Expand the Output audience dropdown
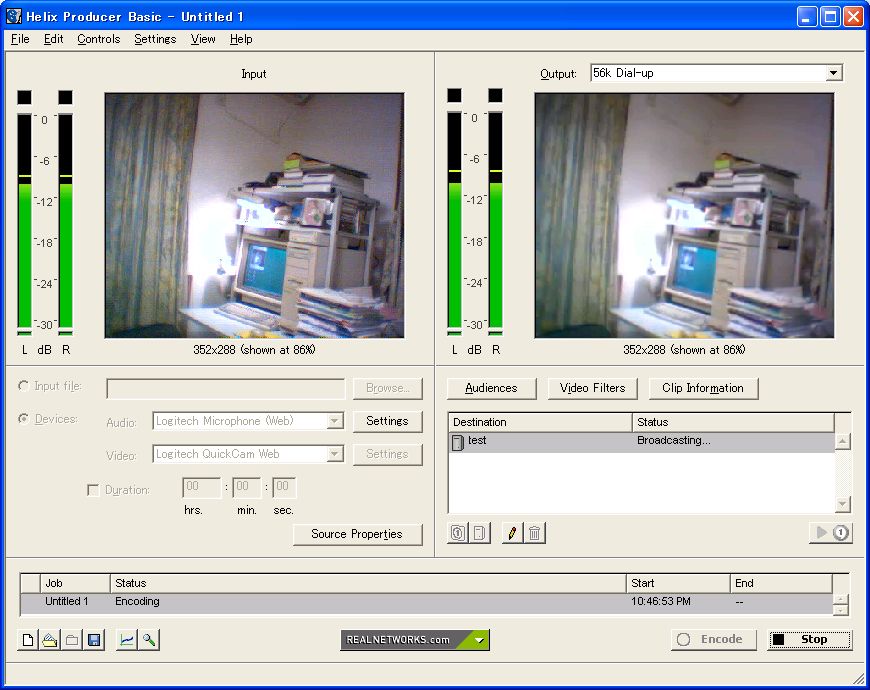 click(833, 73)
